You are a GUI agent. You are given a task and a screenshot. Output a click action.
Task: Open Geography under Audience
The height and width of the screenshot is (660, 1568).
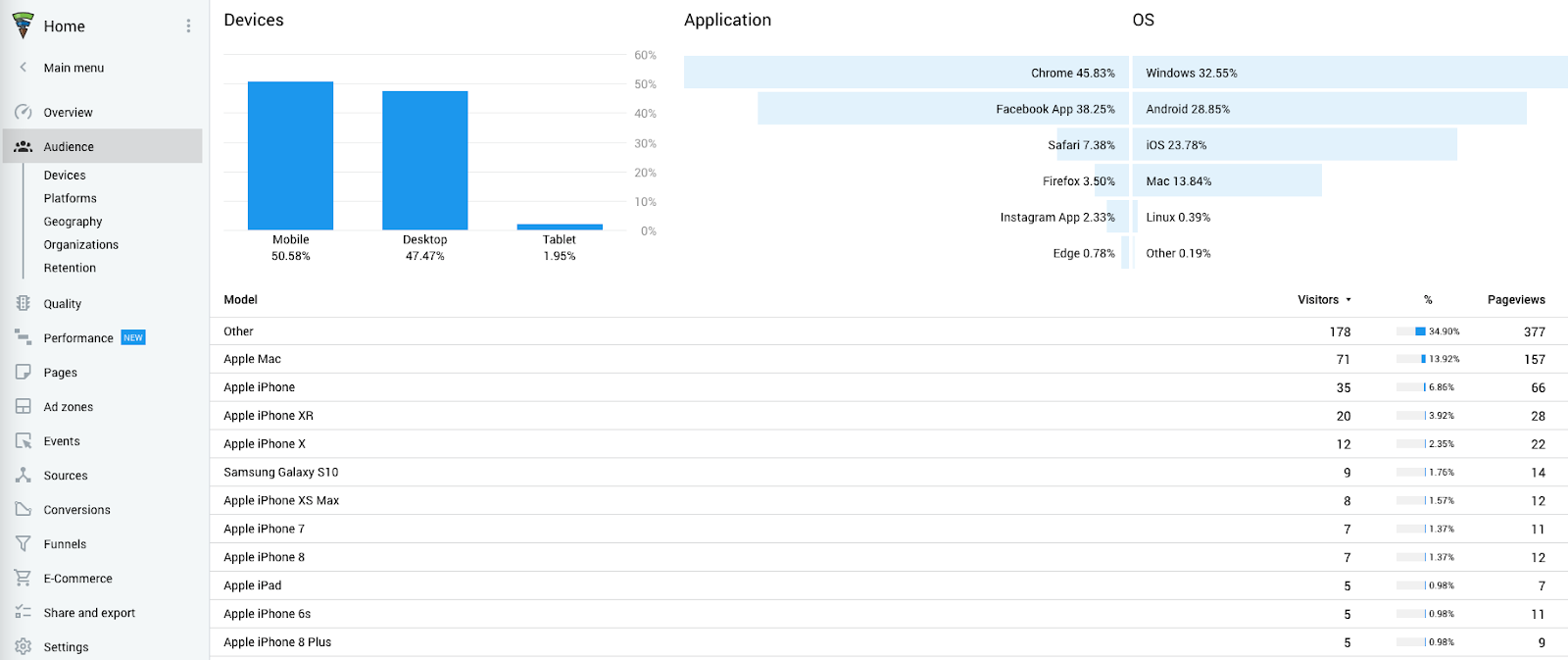tap(73, 222)
